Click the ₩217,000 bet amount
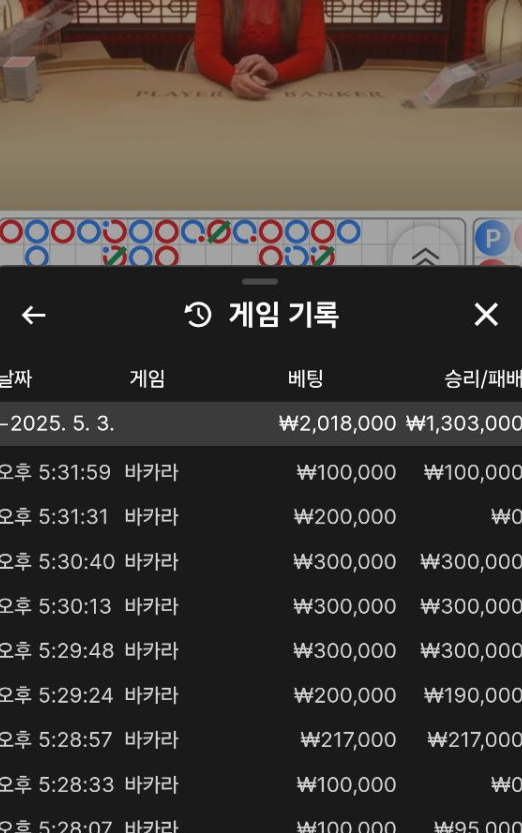 (348, 740)
